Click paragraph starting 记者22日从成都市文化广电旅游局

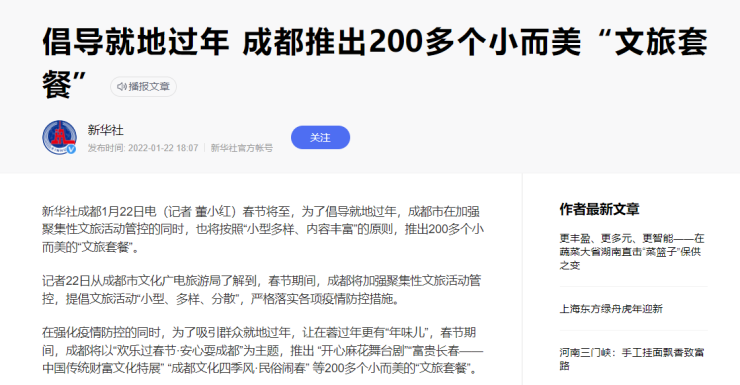pos(261,290)
